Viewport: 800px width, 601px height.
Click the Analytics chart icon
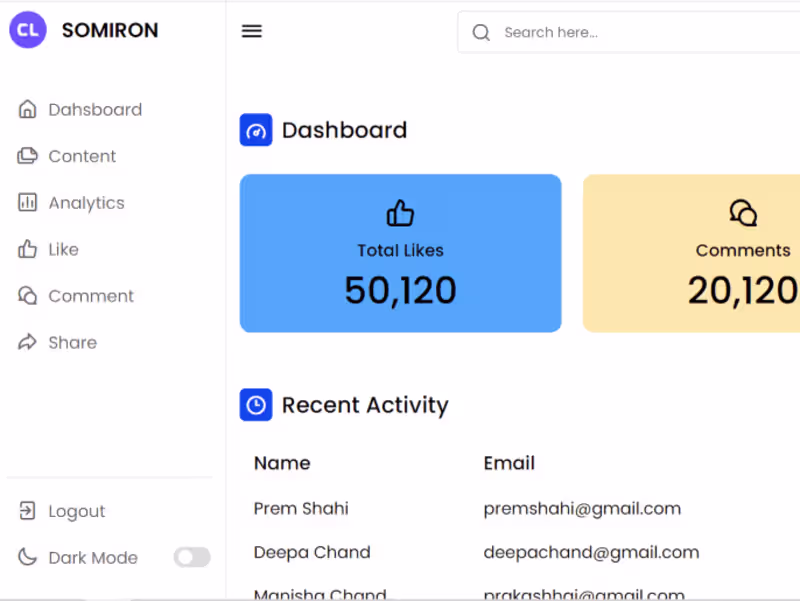click(28, 202)
